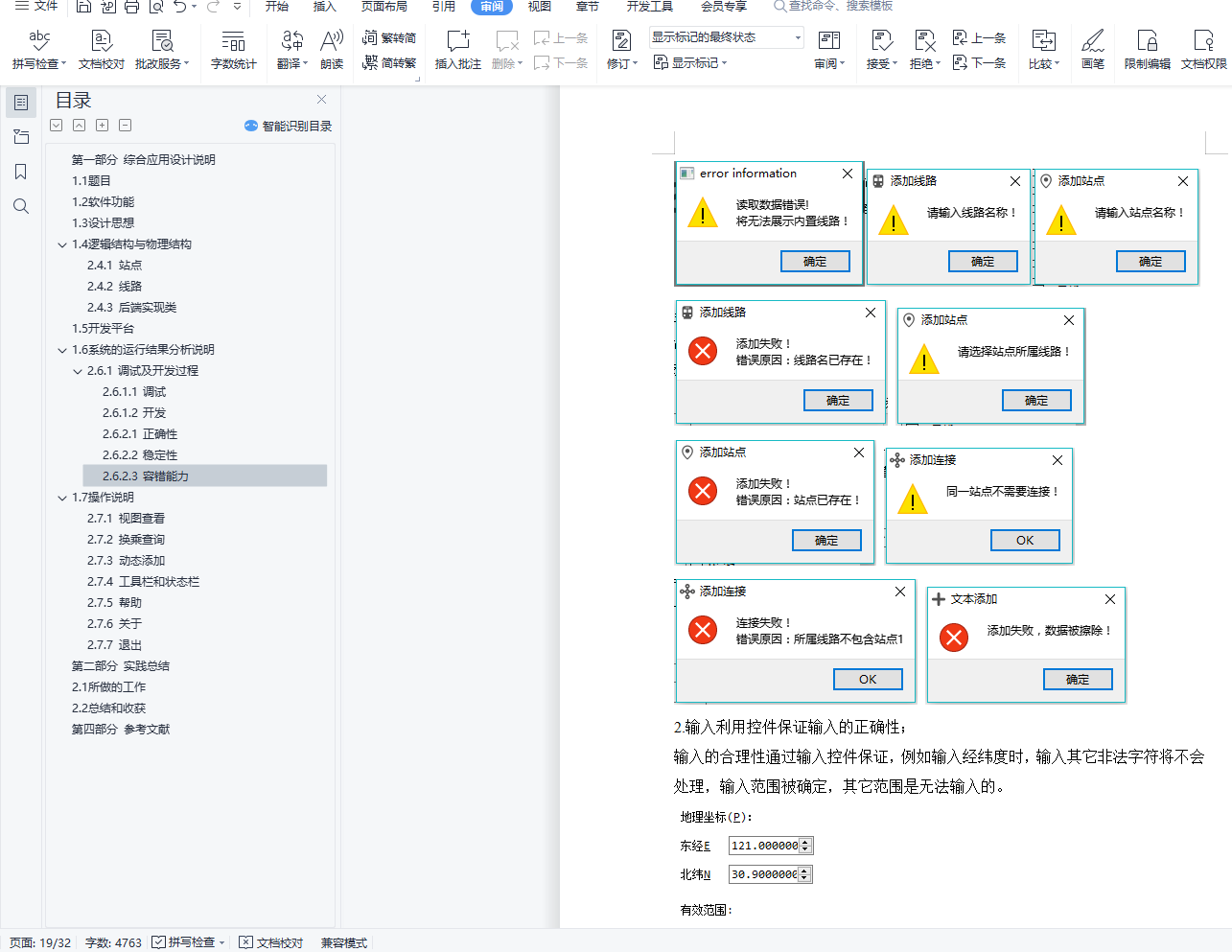This screenshot has width=1232, height=952.
Task: Collapse the 1.4逻辑结构与物理结构 outline node
Action: point(62,244)
